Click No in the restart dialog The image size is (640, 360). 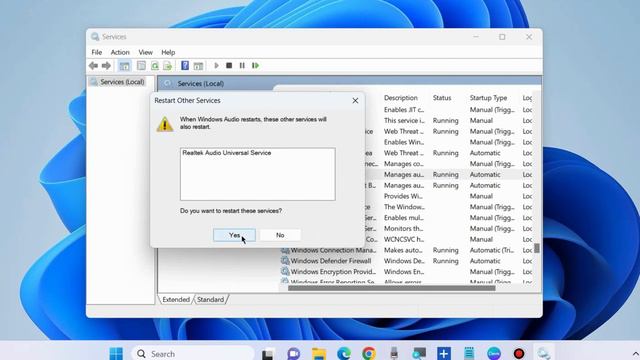(280, 235)
